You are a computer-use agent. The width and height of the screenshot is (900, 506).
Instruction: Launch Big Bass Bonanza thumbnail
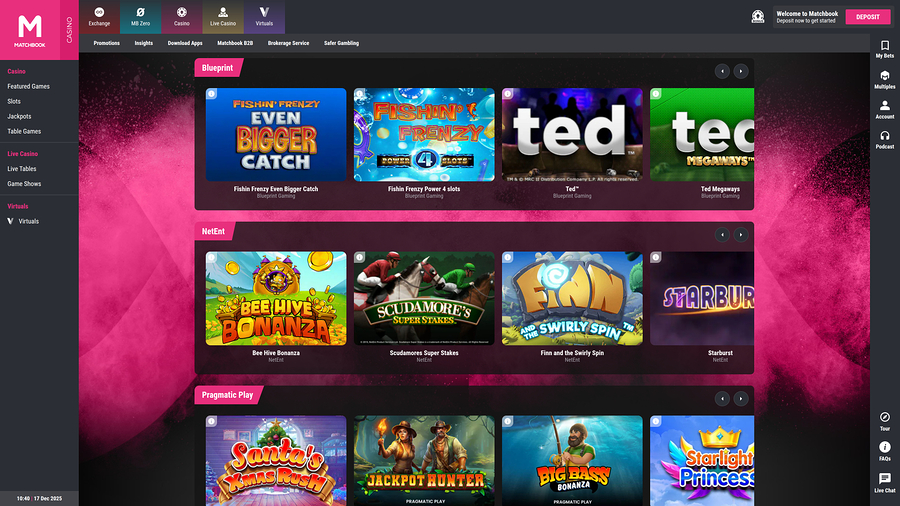coord(572,461)
